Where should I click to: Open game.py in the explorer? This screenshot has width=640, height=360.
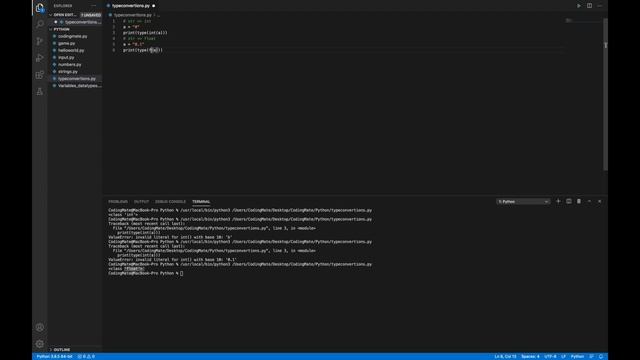67,43
